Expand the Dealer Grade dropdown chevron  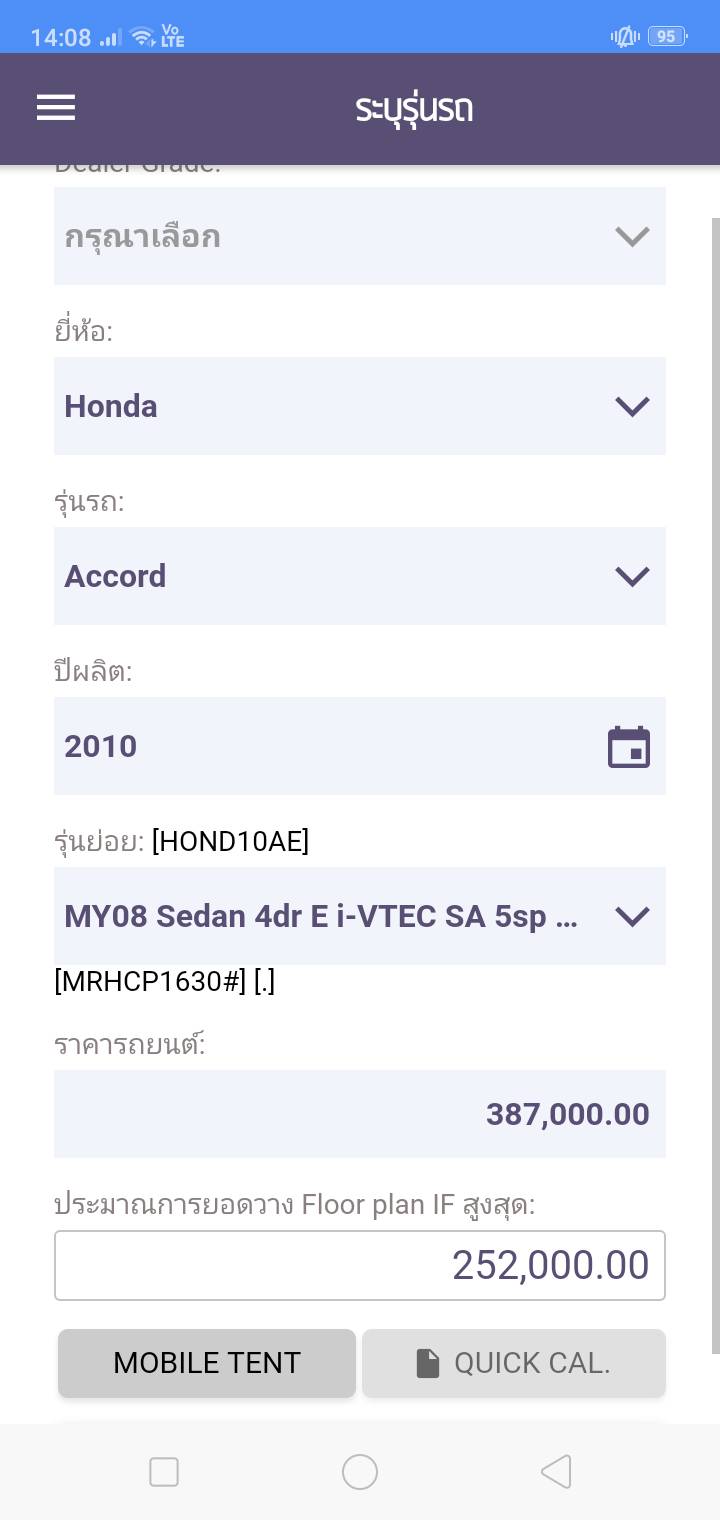coord(632,237)
